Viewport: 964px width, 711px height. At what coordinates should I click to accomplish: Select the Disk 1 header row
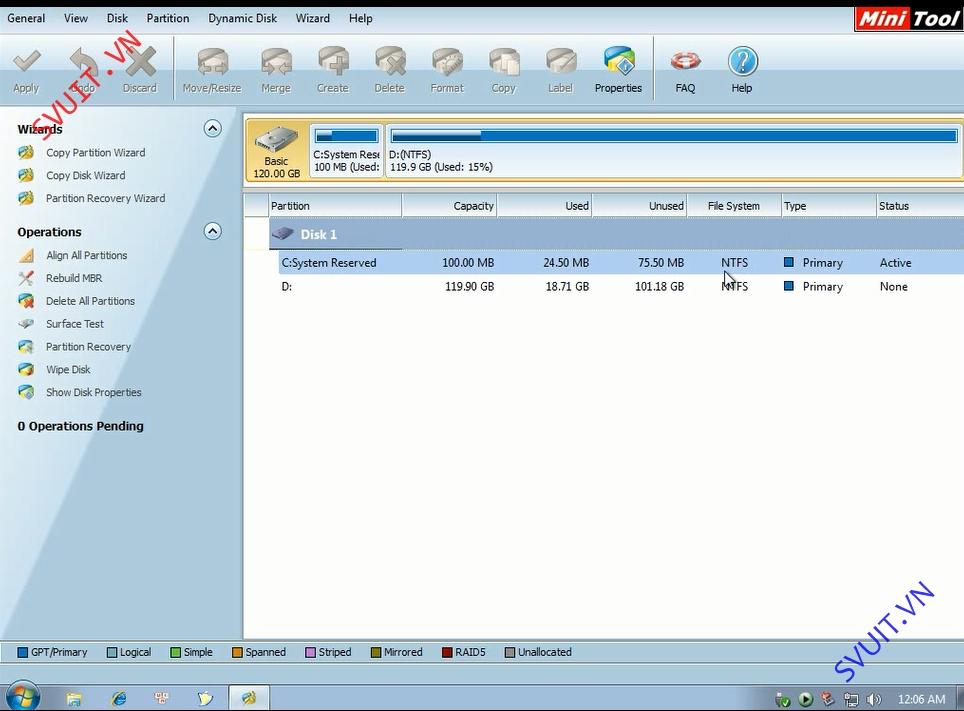[616, 234]
